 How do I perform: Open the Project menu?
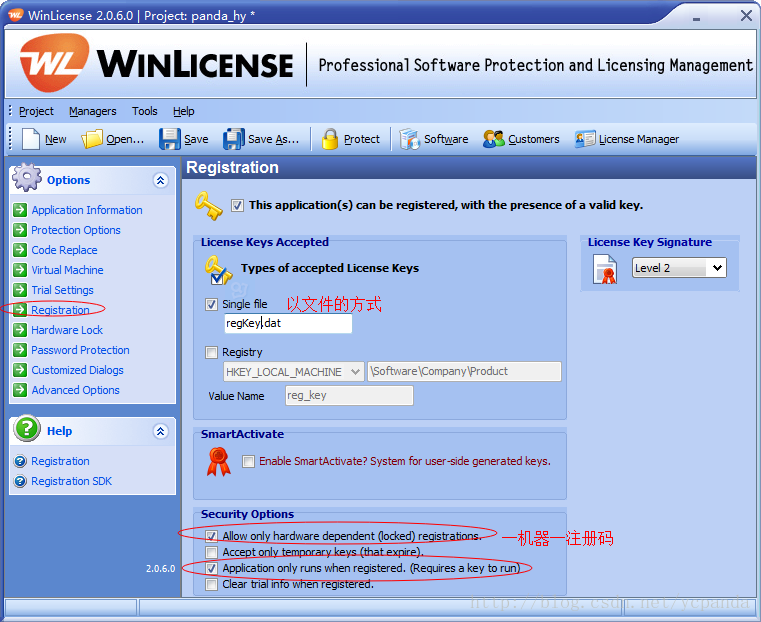[36, 112]
